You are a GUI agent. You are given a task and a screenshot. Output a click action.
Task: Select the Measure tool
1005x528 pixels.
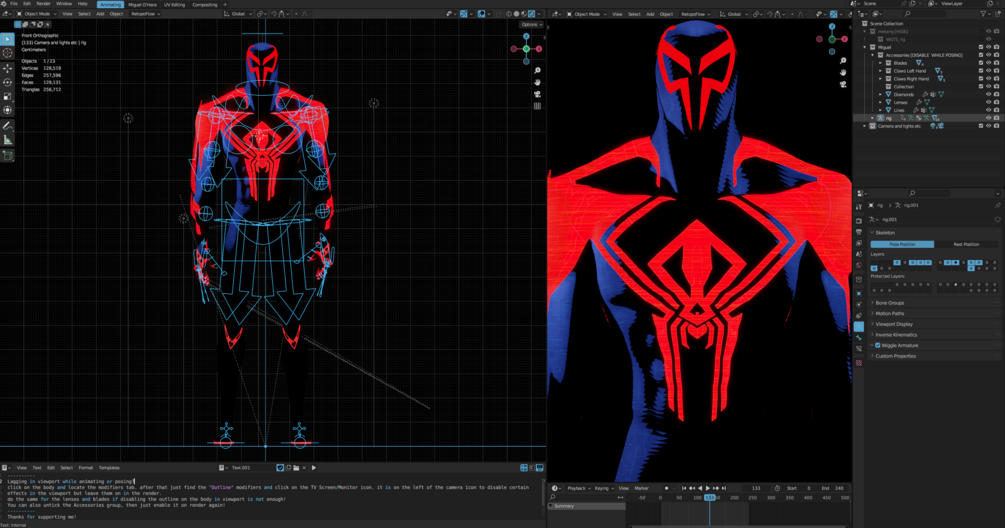8,141
